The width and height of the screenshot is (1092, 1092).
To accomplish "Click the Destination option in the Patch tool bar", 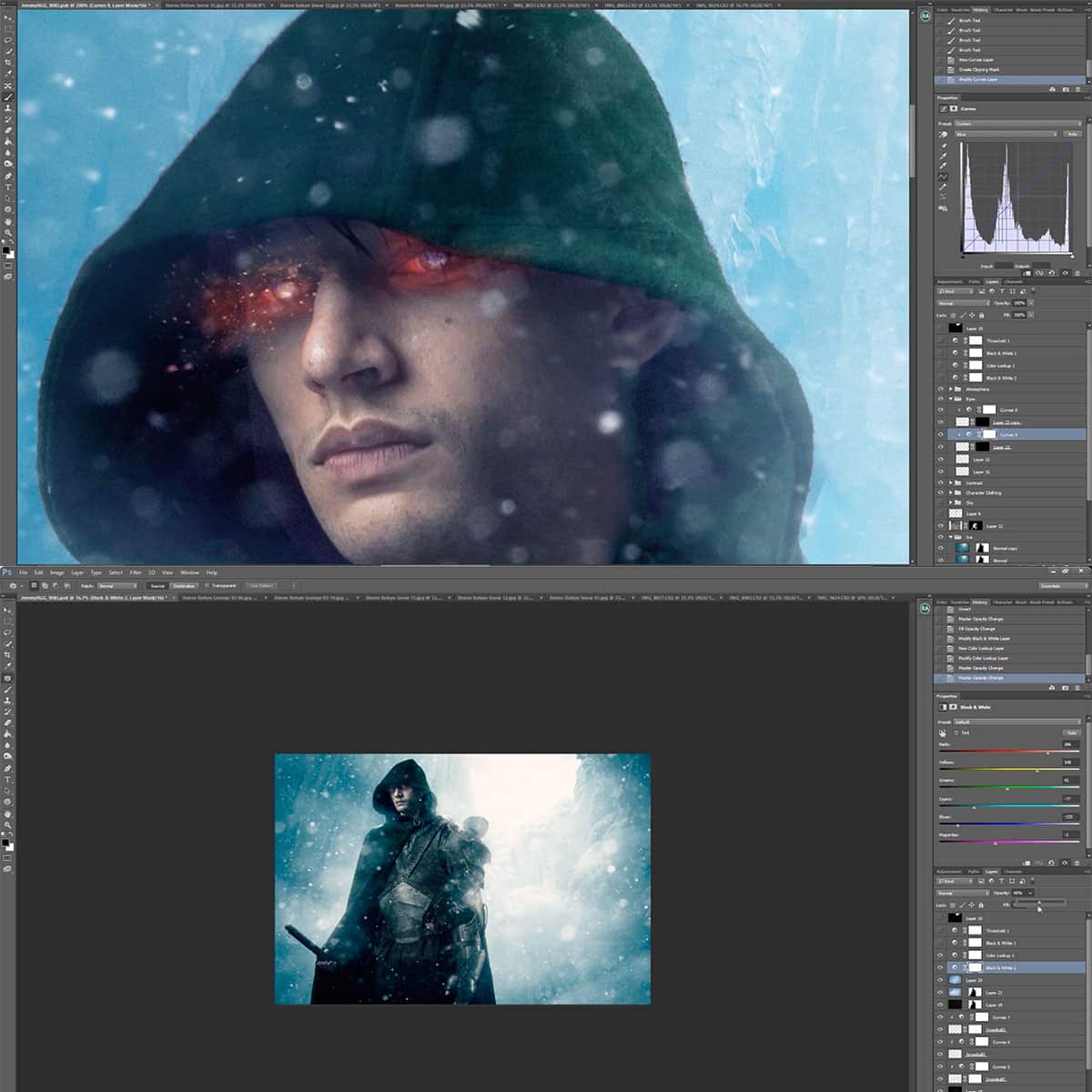I will (x=186, y=583).
